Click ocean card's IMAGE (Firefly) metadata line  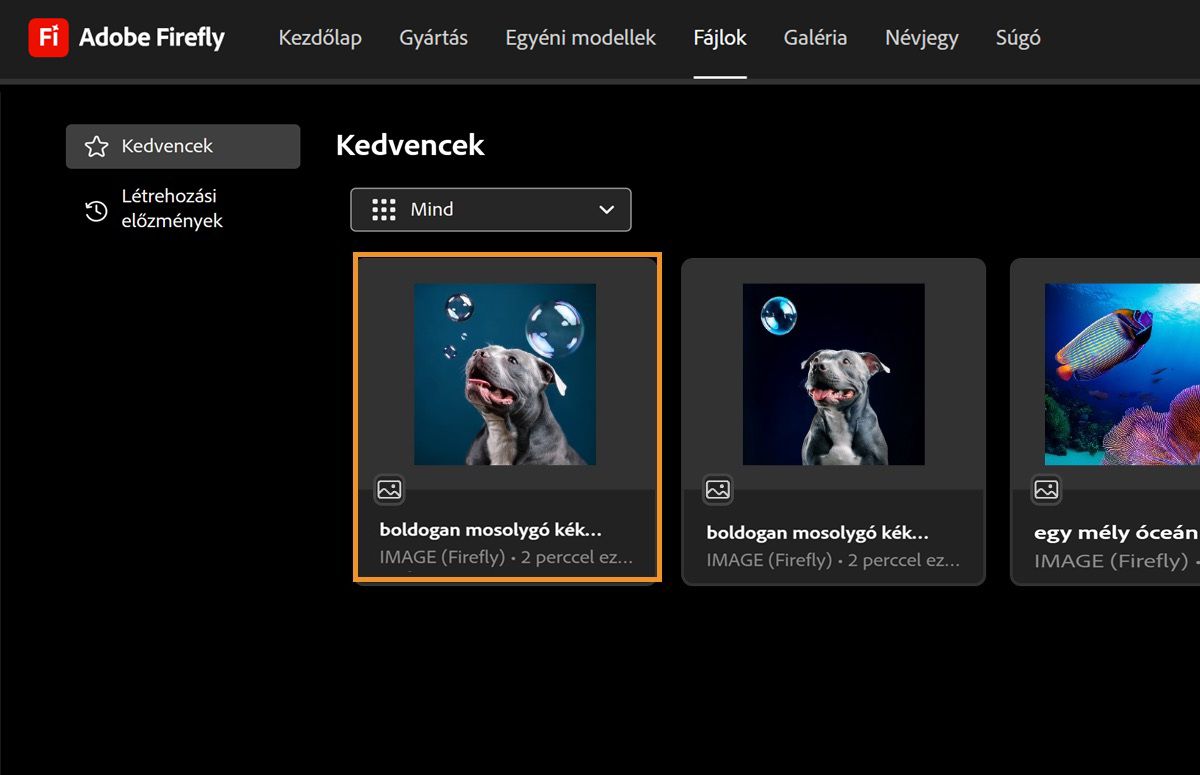pos(1116,561)
